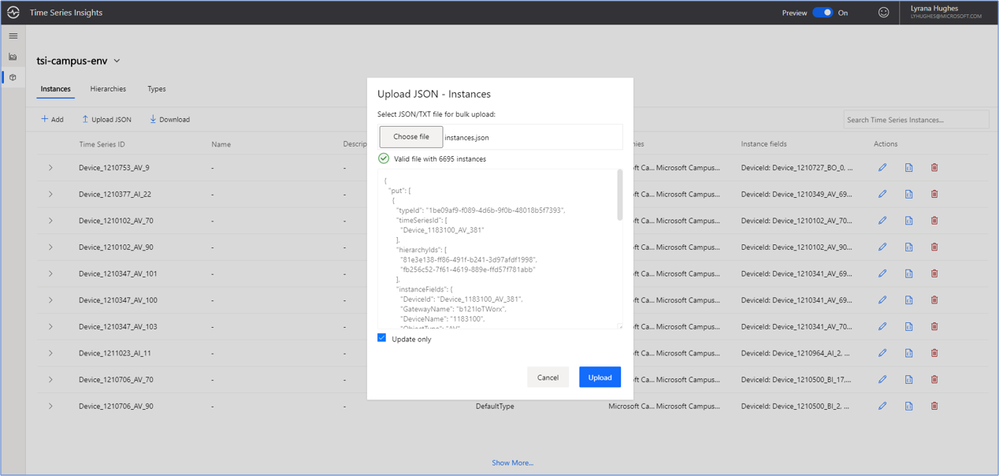The height and width of the screenshot is (476, 999).
Task: Edit instance Device_1211023_AI_11
Action: pyautogui.click(x=882, y=352)
